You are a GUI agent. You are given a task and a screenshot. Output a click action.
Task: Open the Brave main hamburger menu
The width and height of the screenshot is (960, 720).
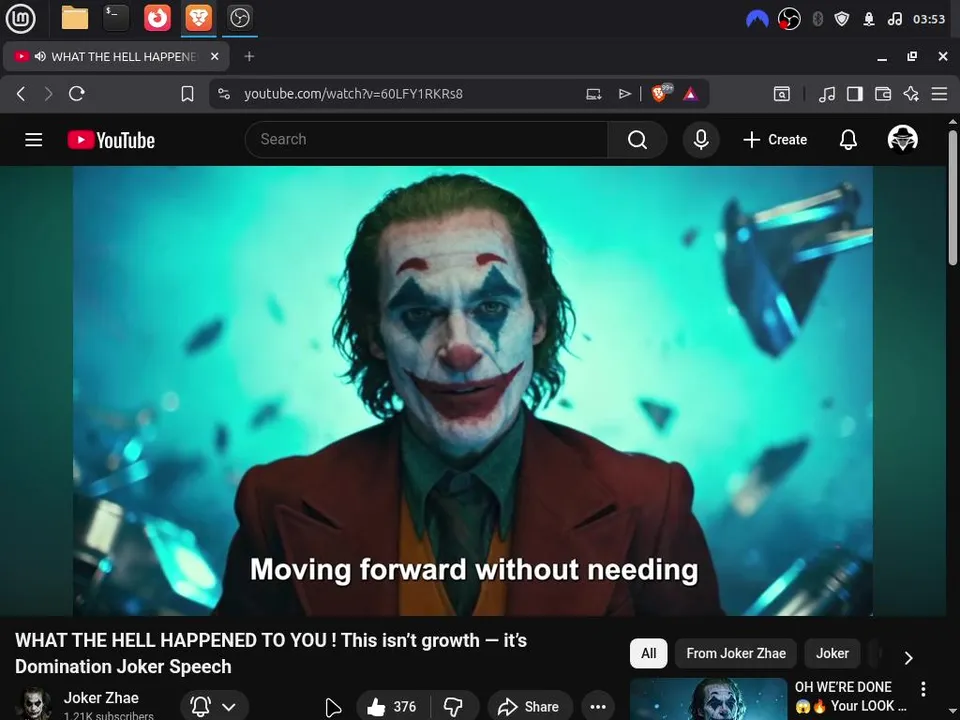point(939,94)
